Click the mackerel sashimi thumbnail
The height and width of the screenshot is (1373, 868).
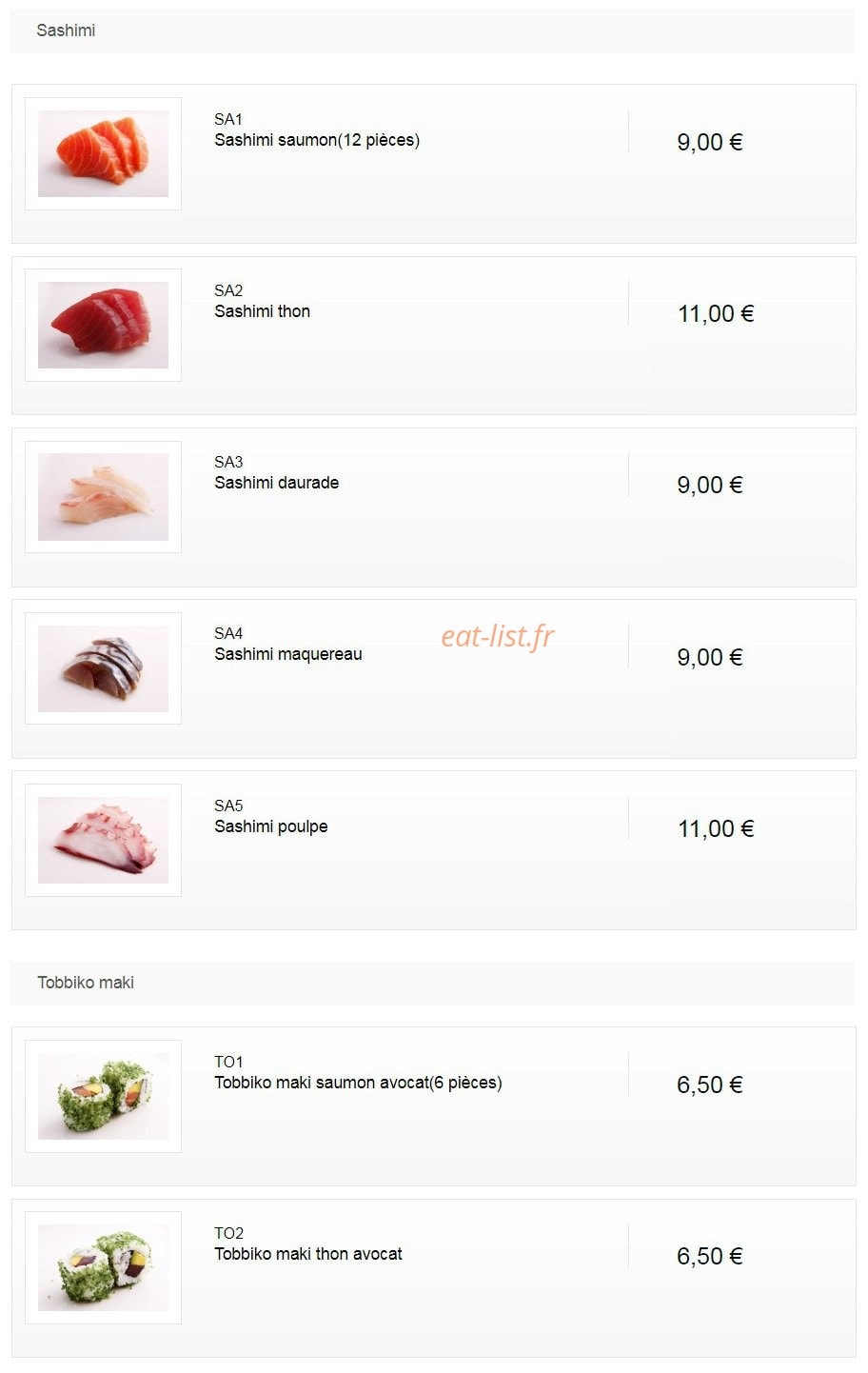point(103,667)
